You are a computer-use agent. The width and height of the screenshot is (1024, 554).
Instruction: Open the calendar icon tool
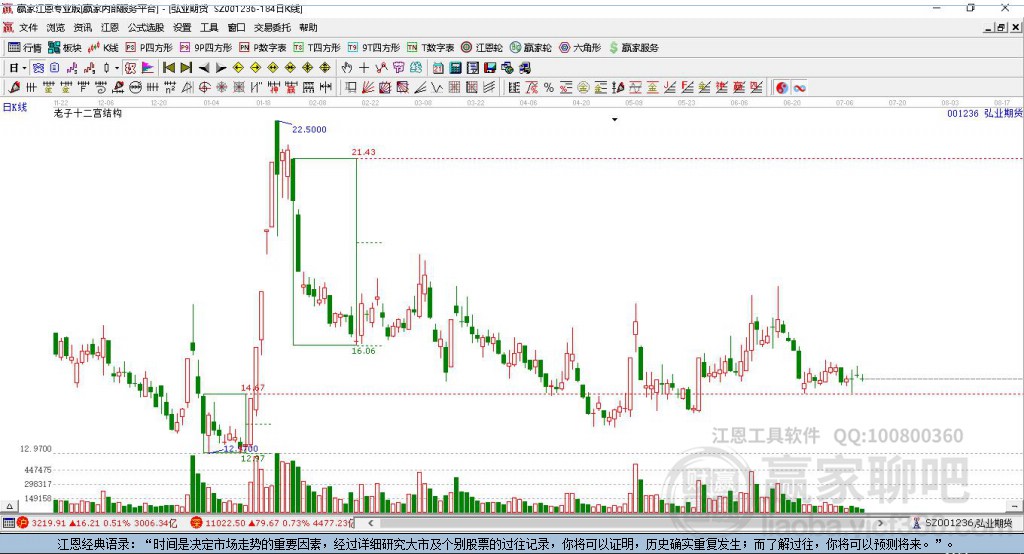pyautogui.click(x=438, y=68)
